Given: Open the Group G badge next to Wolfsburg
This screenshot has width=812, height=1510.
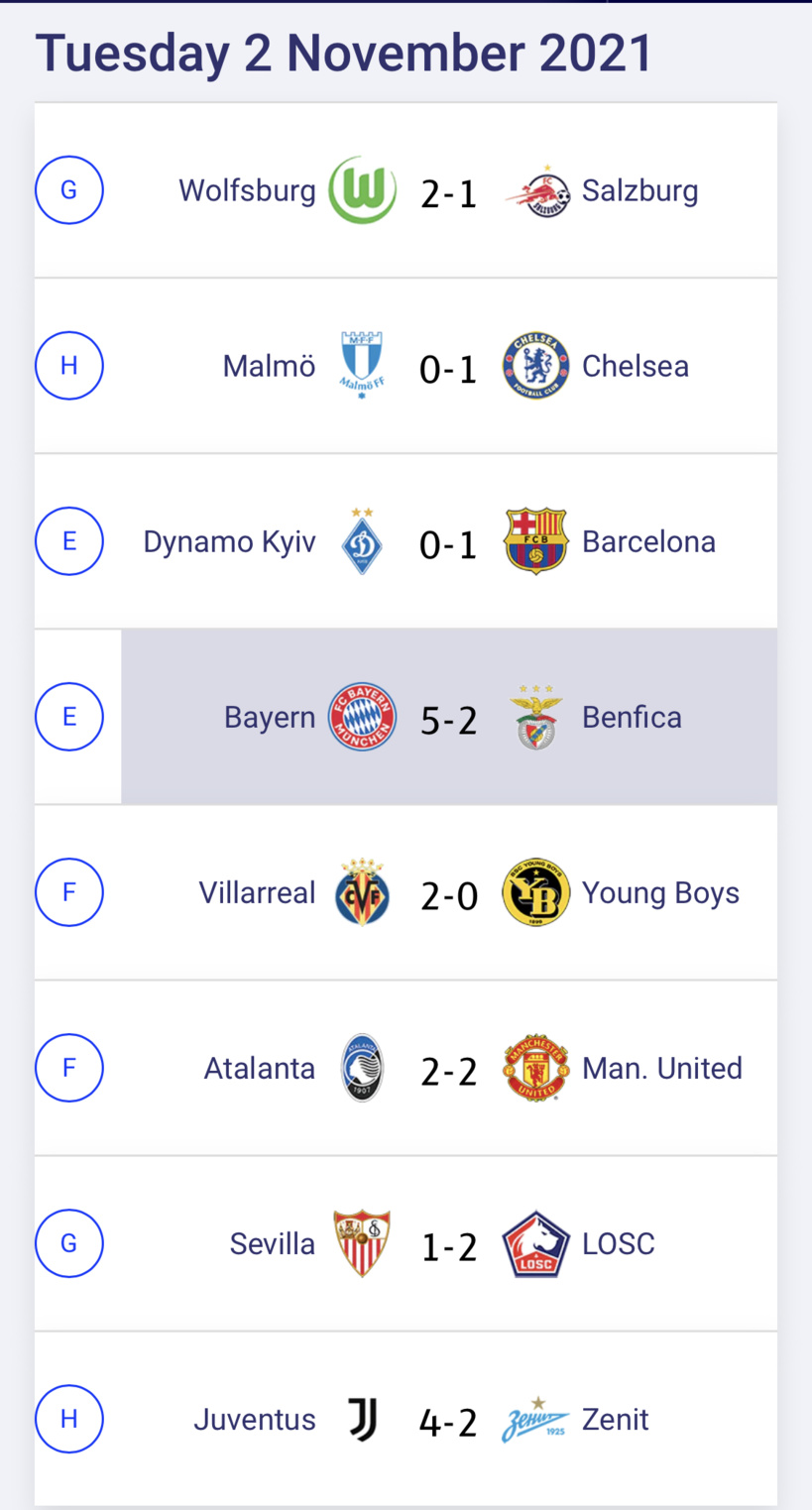Looking at the screenshot, I should click(x=68, y=188).
